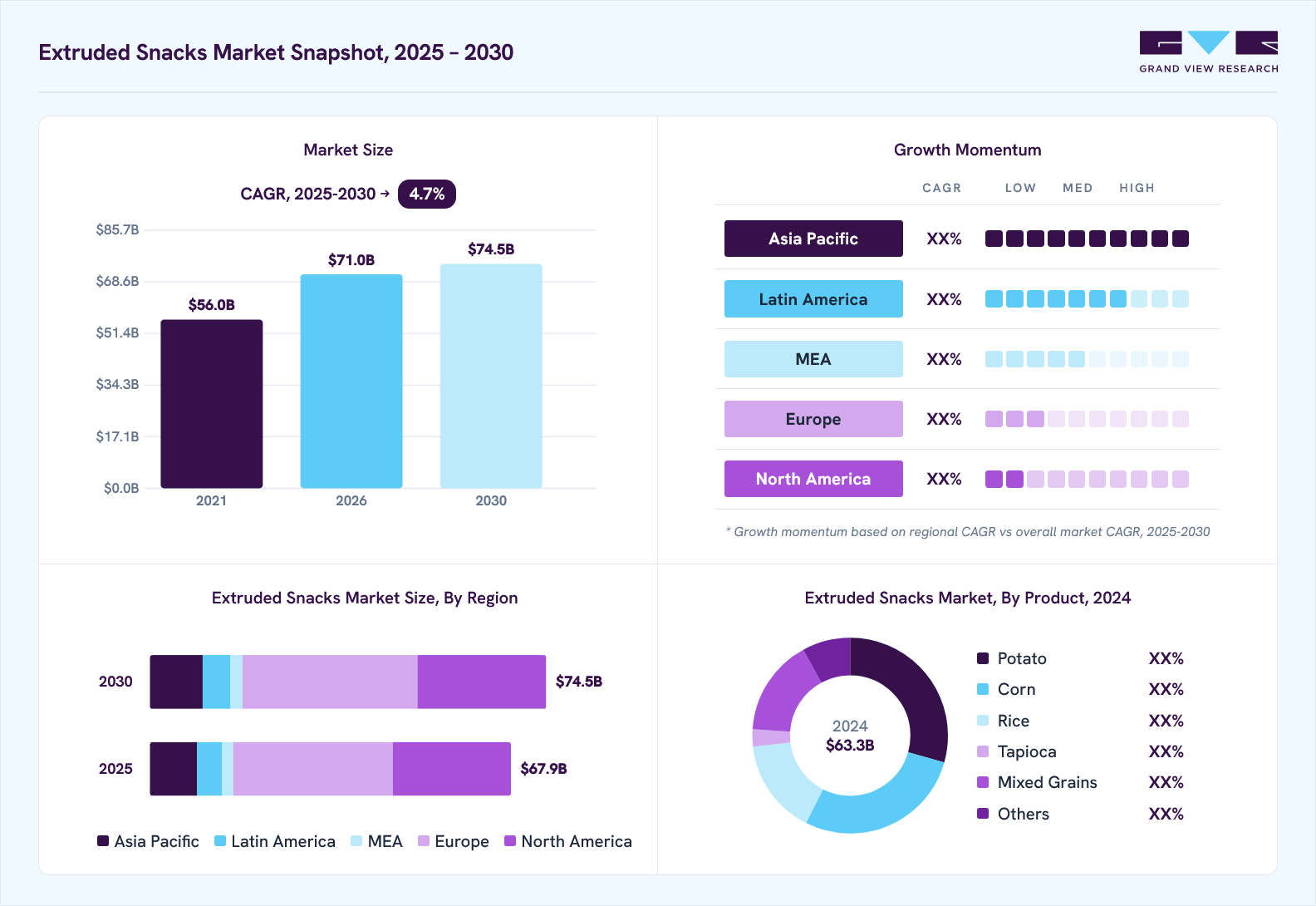1316x906 pixels.
Task: Click the Europe momentum indicator bar
Action: pyautogui.click(x=1087, y=419)
